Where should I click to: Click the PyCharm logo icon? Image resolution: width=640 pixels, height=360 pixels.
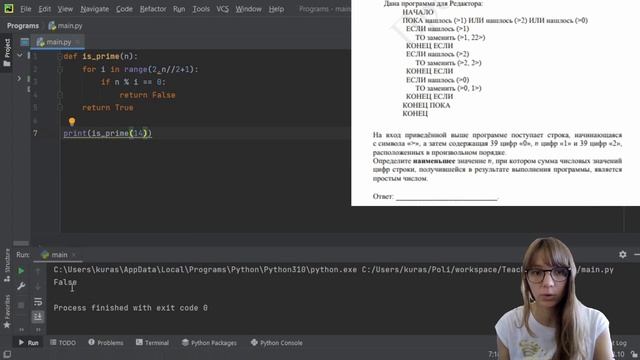(8, 8)
